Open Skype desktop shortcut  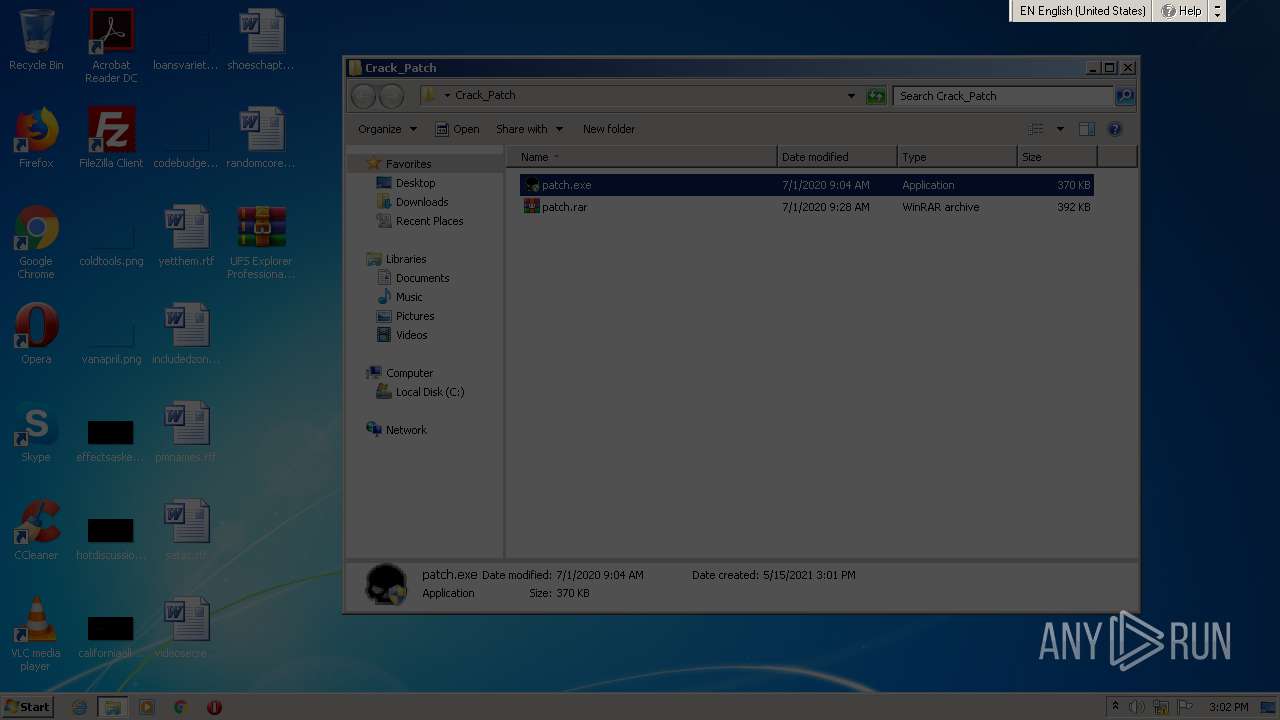(x=36, y=432)
